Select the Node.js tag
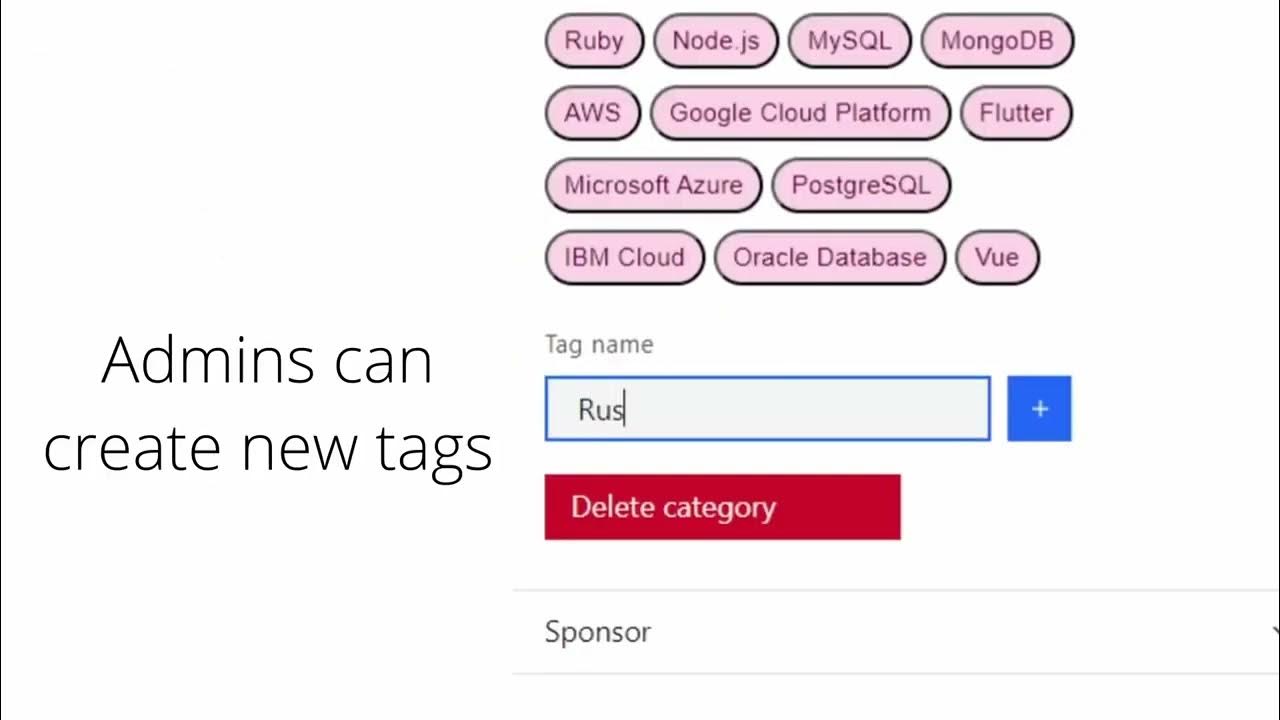 point(715,41)
